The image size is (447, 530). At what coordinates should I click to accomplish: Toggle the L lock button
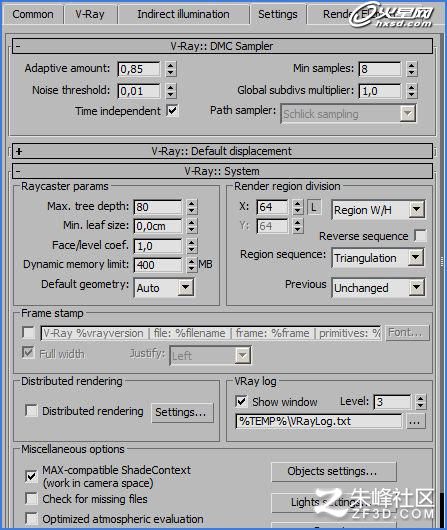314,207
